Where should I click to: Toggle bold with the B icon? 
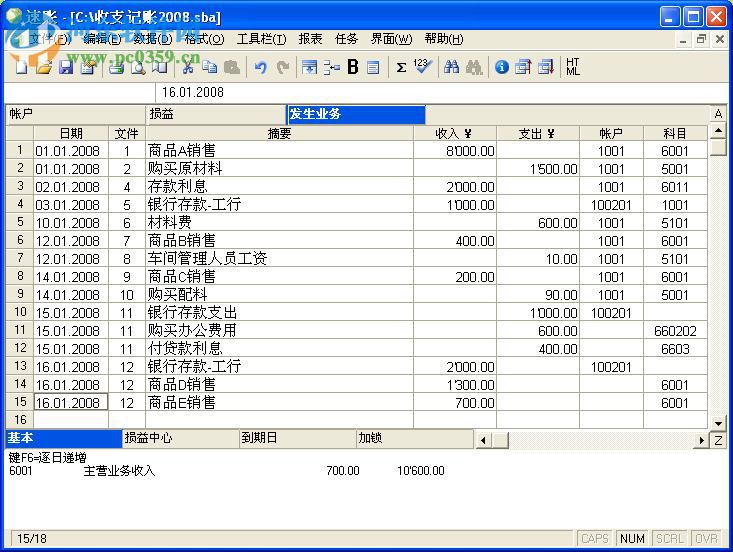click(x=353, y=67)
